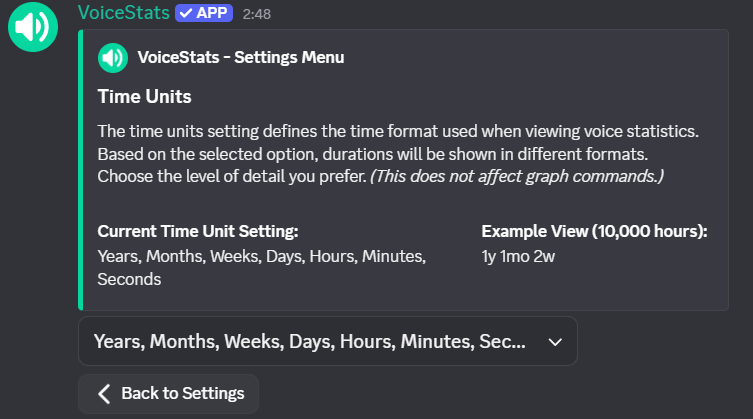Image resolution: width=753 pixels, height=419 pixels.
Task: Click the 'Time Units' embed title
Action: coord(144,97)
